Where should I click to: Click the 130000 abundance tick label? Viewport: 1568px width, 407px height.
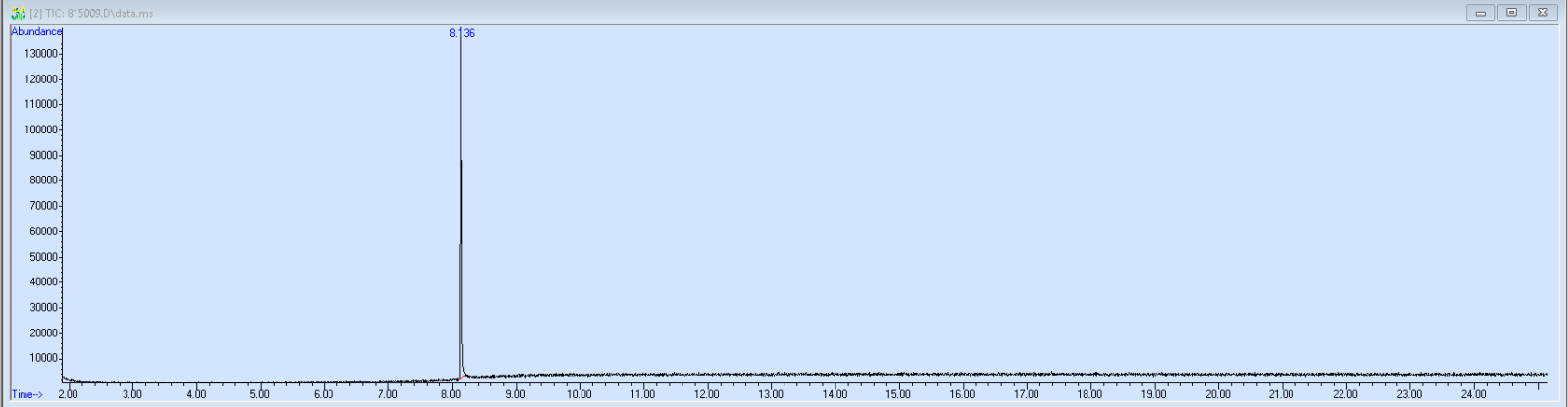coord(41,53)
